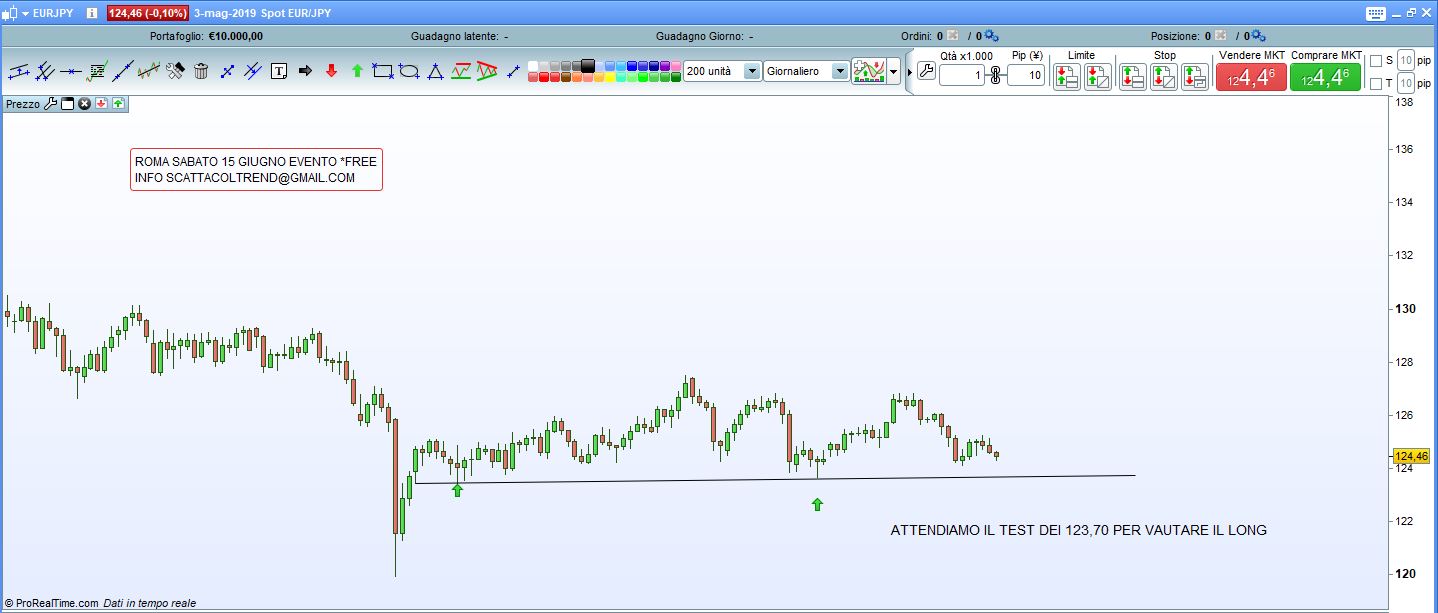Pick the pink color swatch in top row
The image size is (1438, 613).
click(674, 65)
